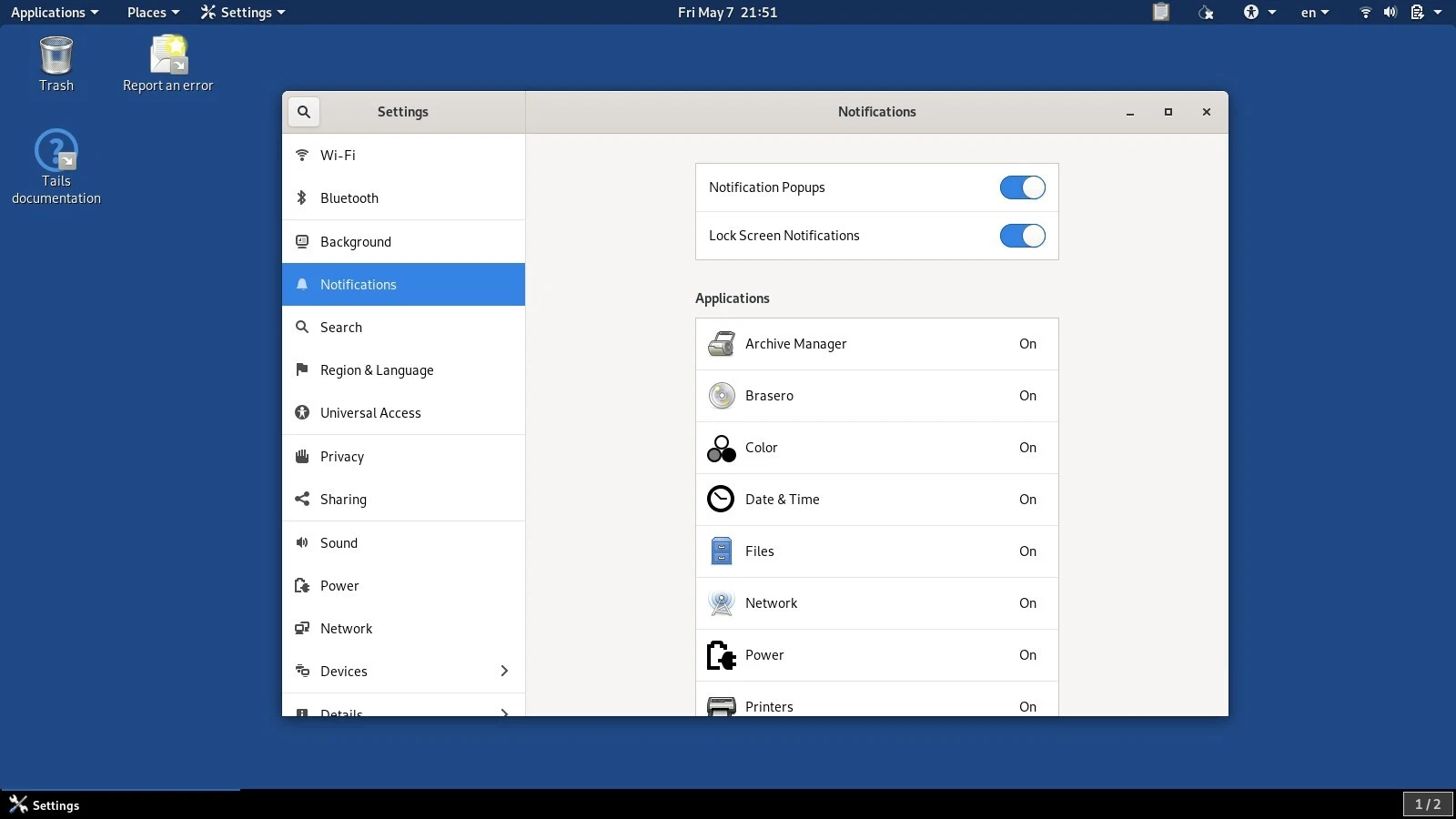
Task: Open the Privacy settings panel
Action: [403, 457]
